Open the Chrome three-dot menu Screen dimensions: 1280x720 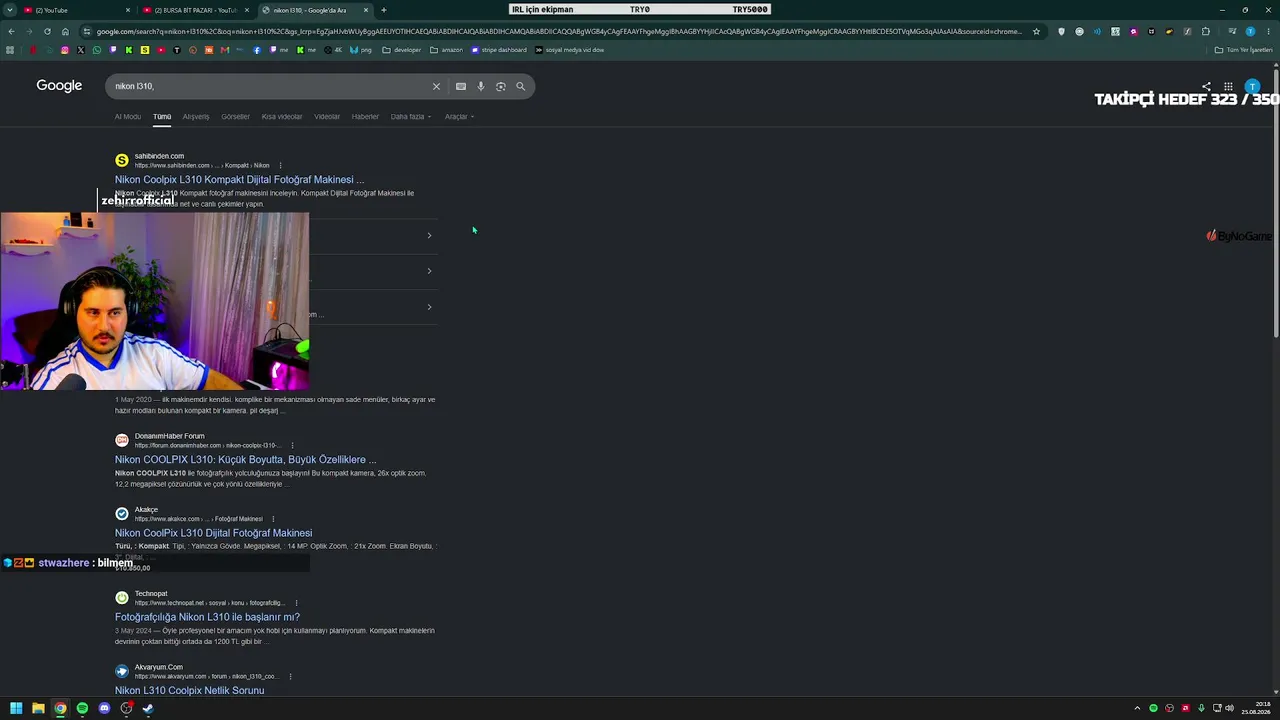pyautogui.click(x=1268, y=31)
